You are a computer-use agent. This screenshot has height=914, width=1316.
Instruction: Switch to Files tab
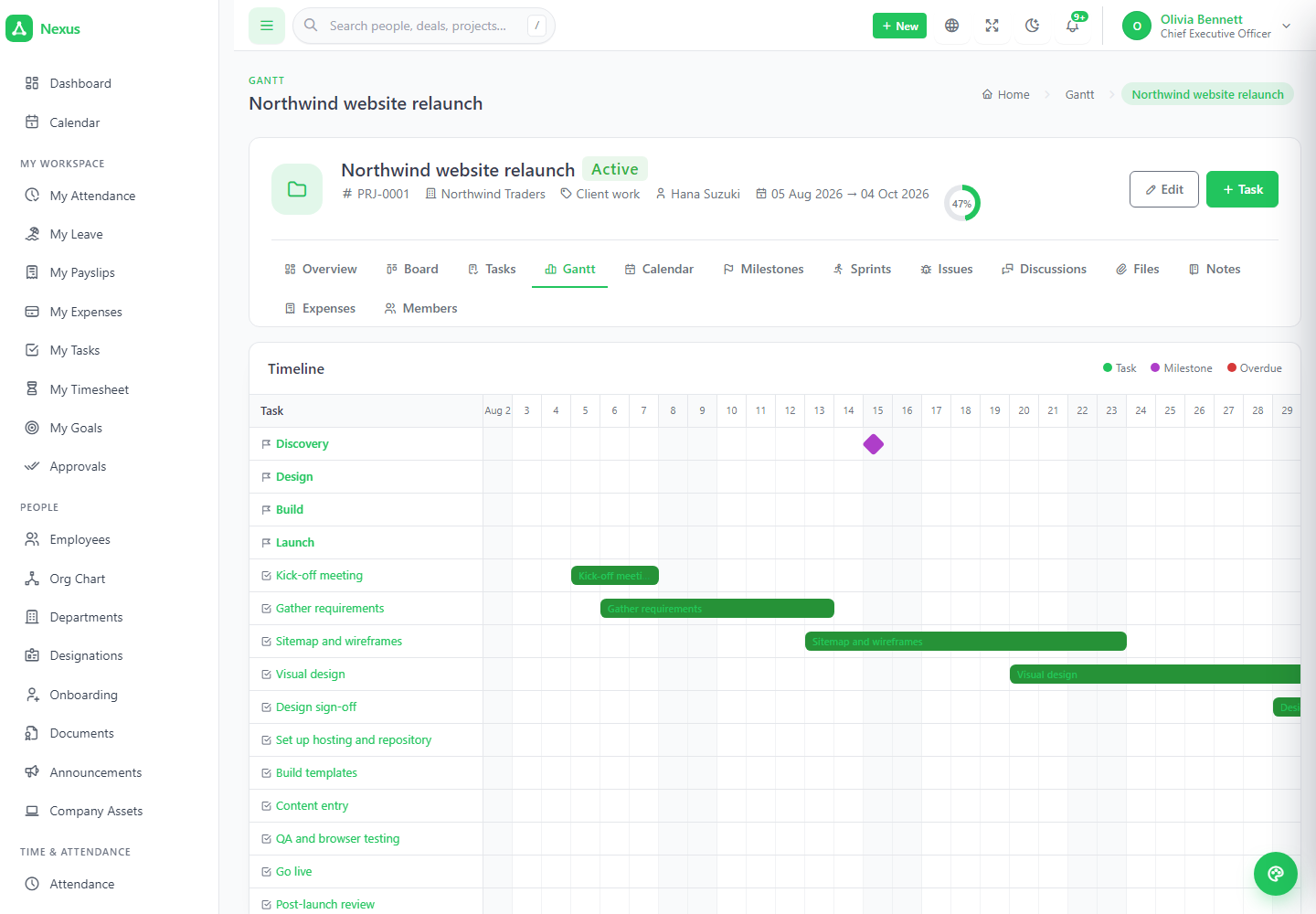[1137, 269]
